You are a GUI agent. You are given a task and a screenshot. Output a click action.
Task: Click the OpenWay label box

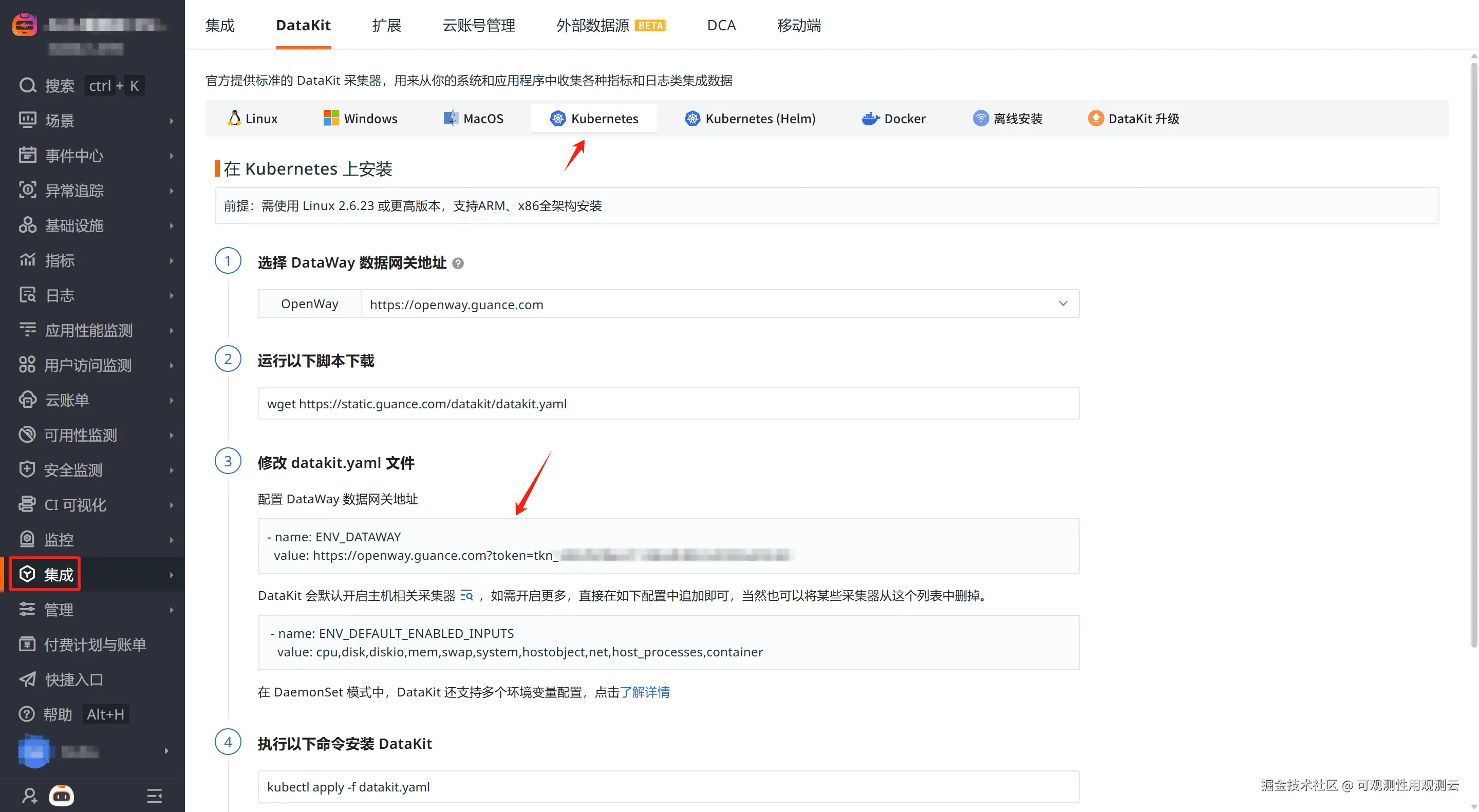pyautogui.click(x=309, y=304)
